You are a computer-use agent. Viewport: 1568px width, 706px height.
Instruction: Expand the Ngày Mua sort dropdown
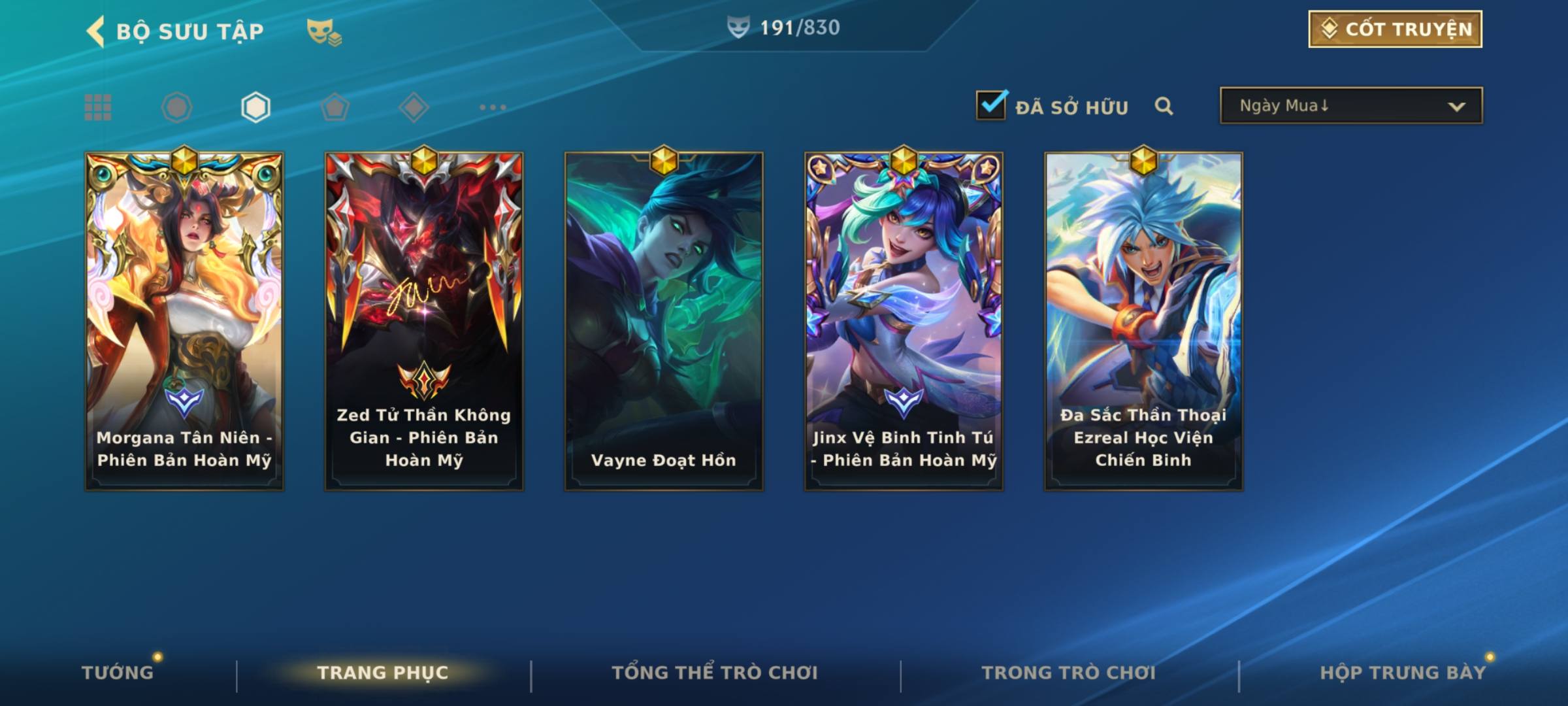(1351, 105)
